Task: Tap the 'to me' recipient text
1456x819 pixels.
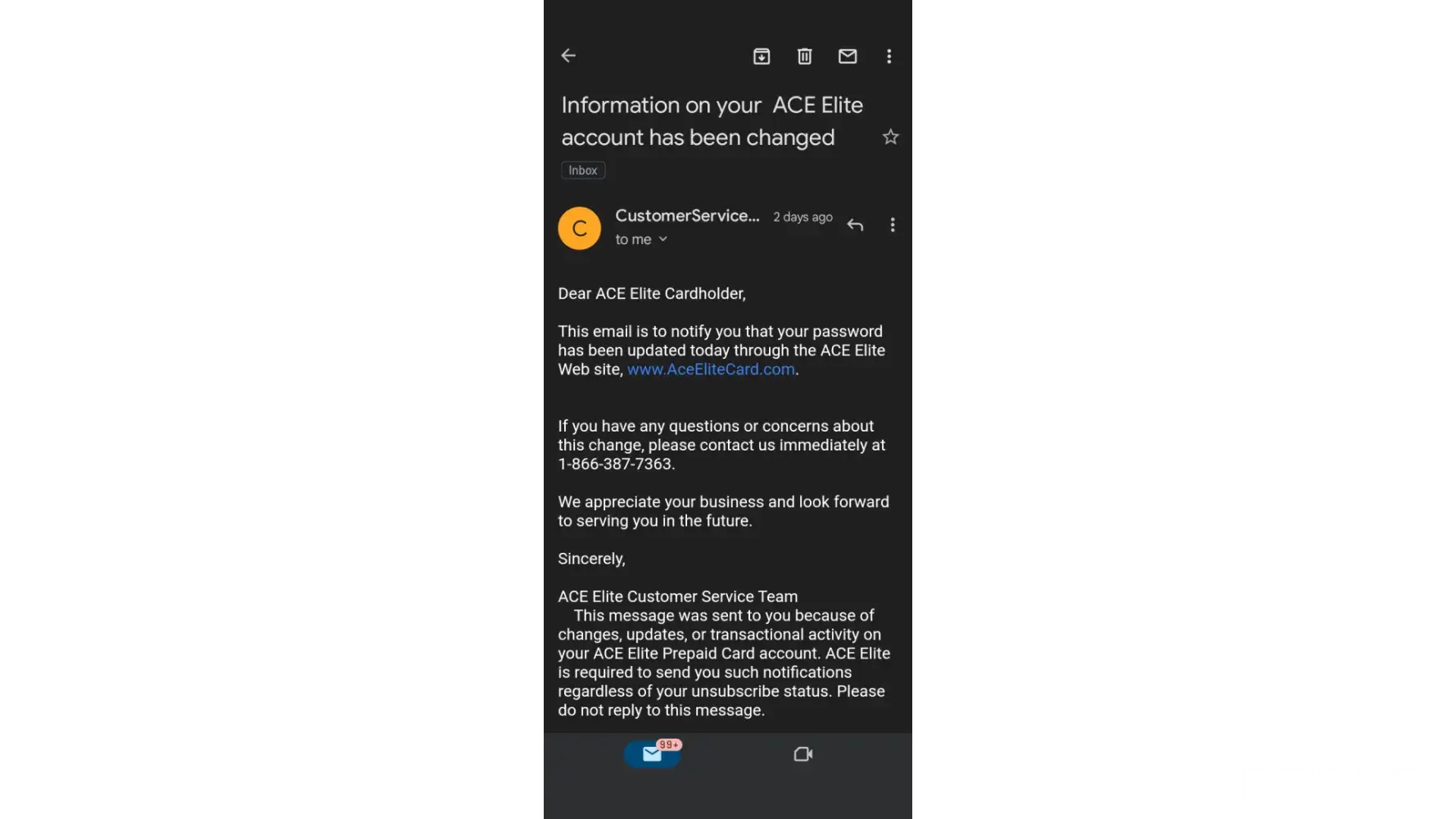Action: point(633,239)
